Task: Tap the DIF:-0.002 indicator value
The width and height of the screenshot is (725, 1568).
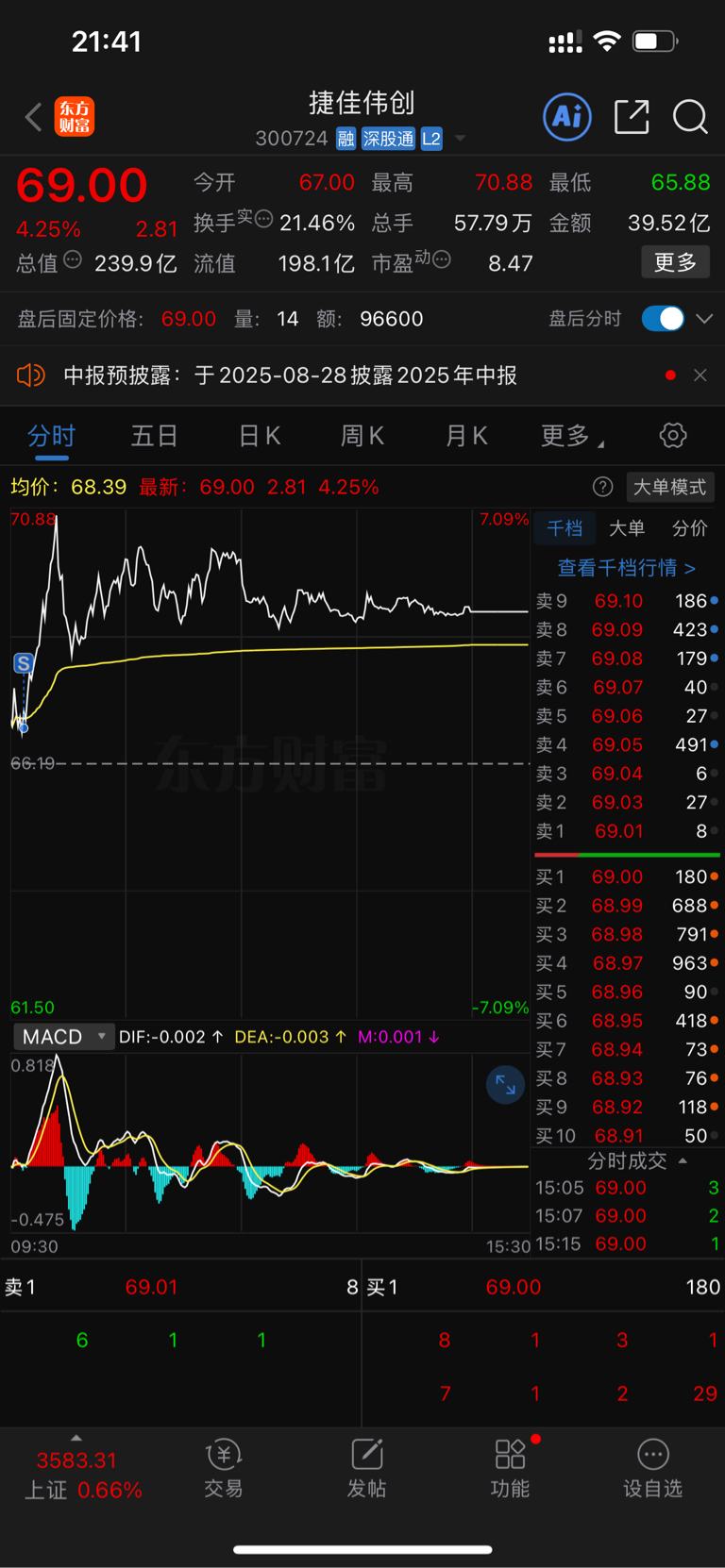Action: pos(171,1037)
